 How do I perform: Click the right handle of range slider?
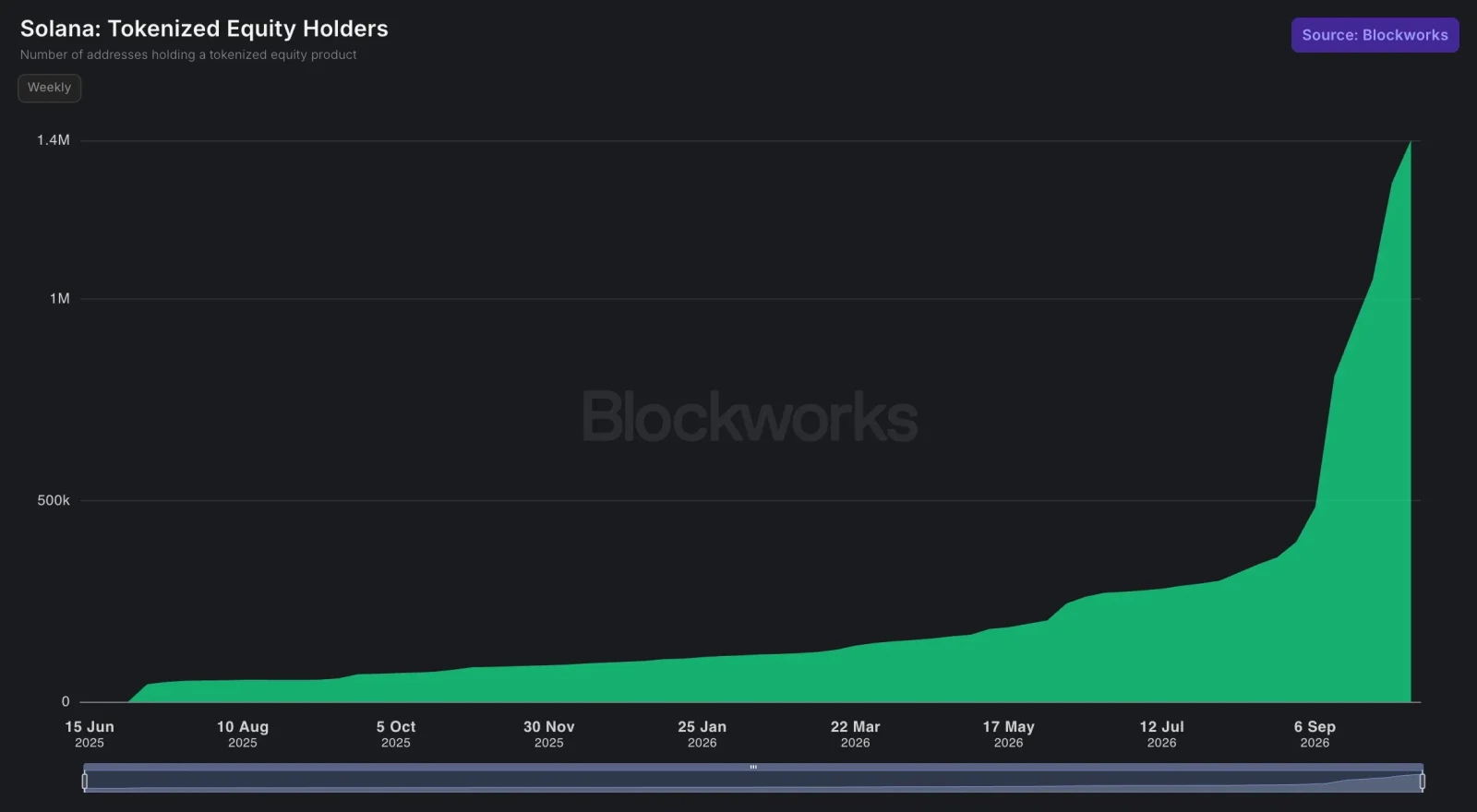click(1422, 782)
